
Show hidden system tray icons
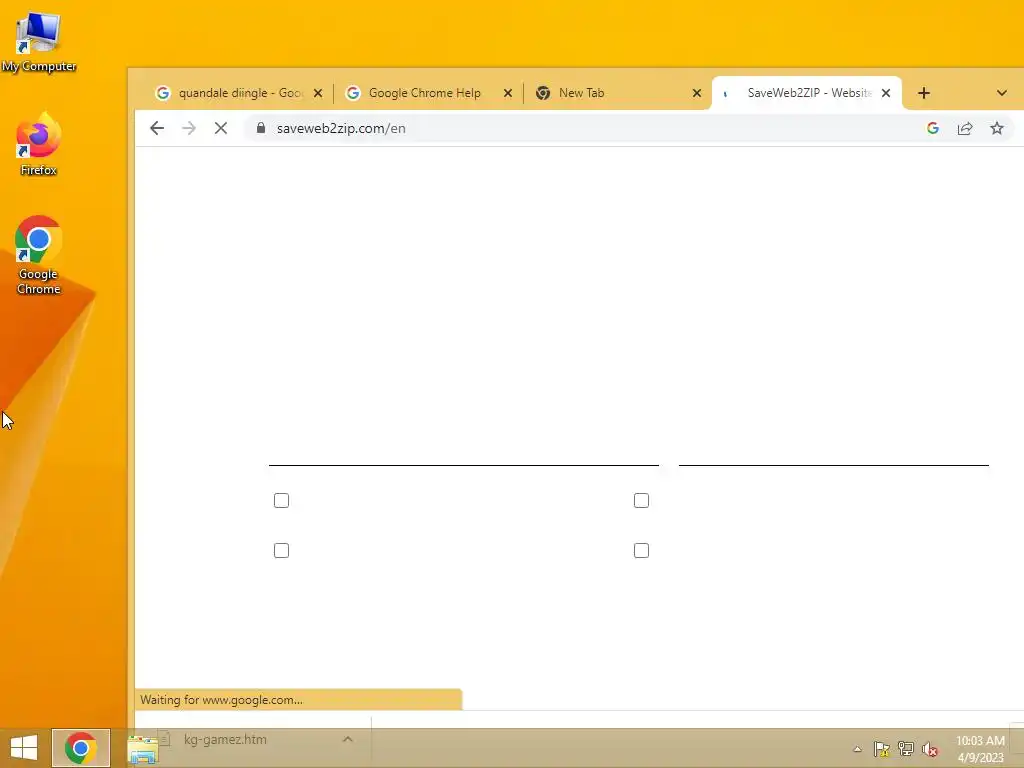coord(857,749)
